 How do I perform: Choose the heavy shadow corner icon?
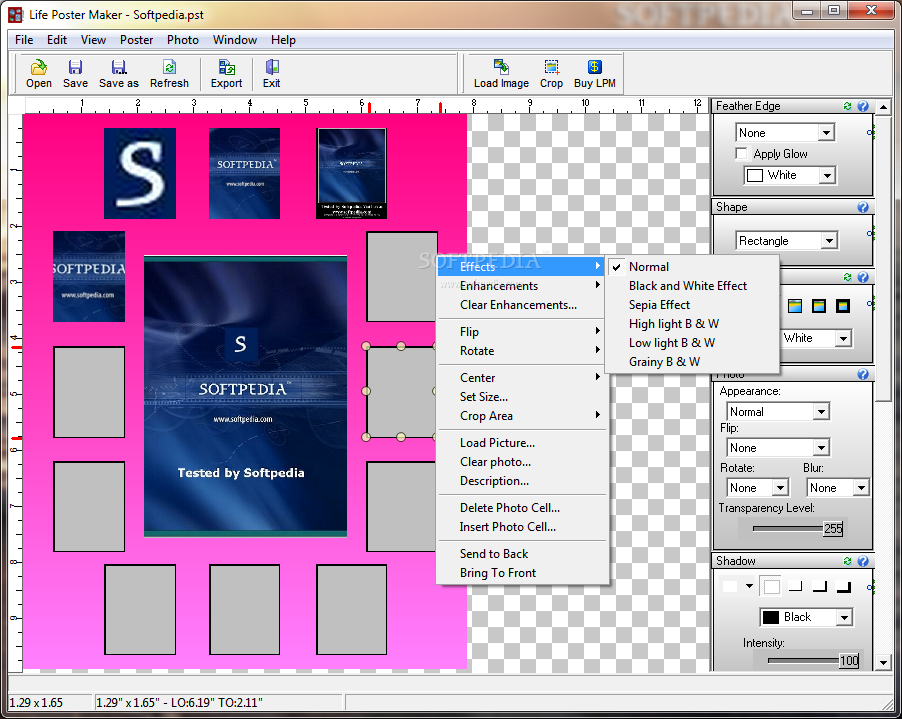pyautogui.click(x=844, y=587)
